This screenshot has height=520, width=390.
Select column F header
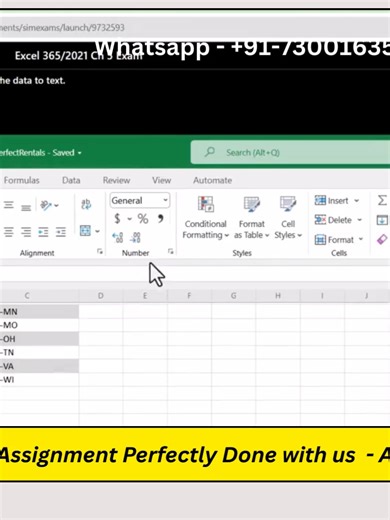pyautogui.click(x=189, y=296)
